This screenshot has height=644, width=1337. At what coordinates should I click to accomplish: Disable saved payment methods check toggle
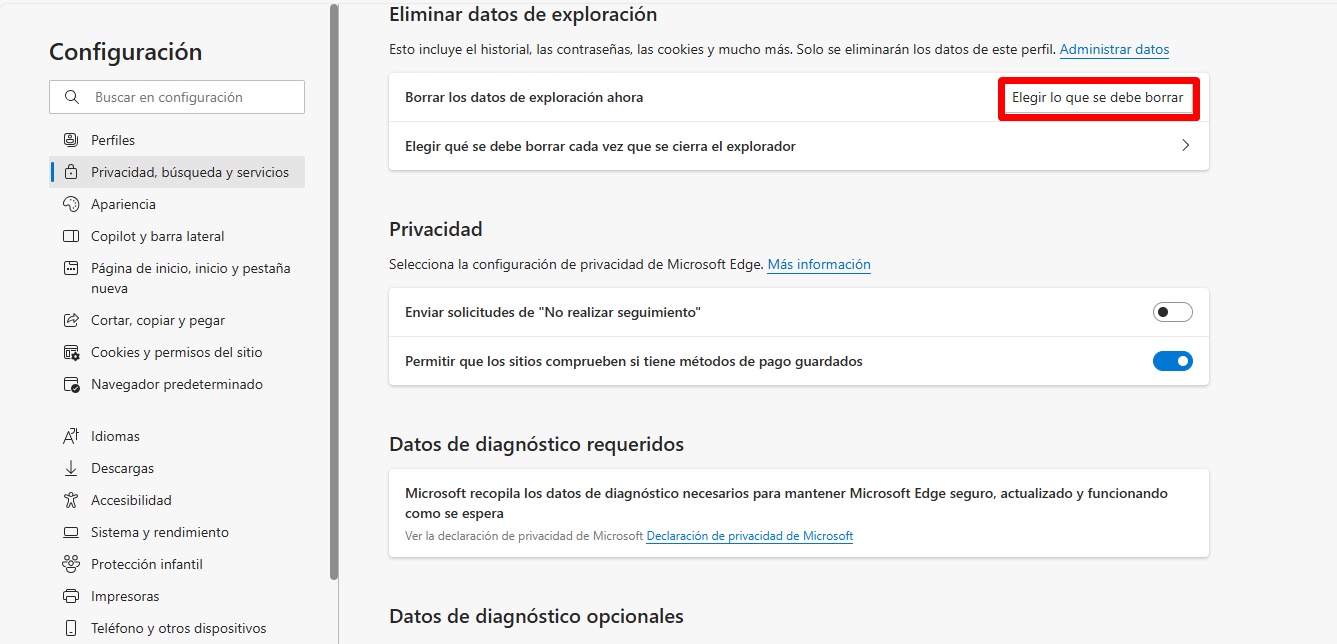(x=1173, y=361)
